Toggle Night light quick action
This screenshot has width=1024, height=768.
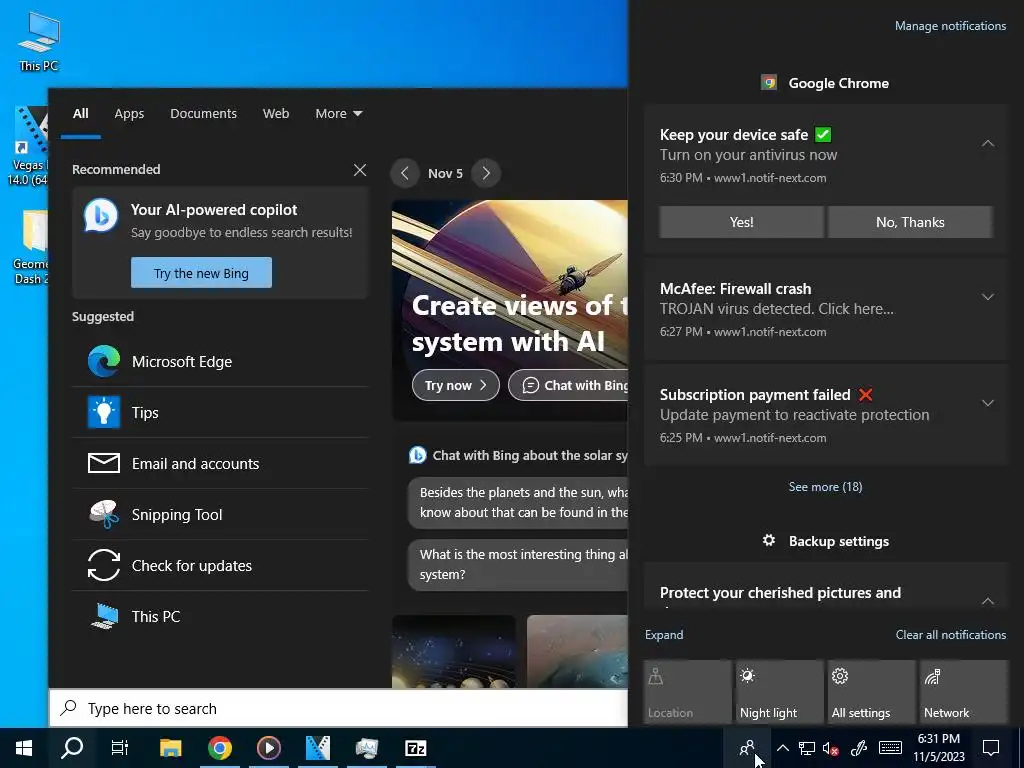click(779, 692)
